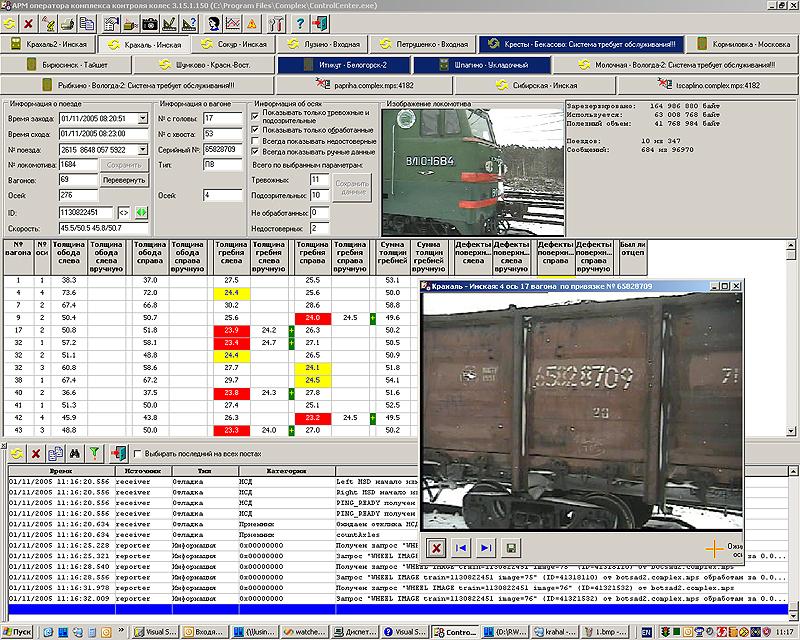The image size is (800, 640).
Task: Click the warning triangle toolbar icon
Action: (x=252, y=23)
